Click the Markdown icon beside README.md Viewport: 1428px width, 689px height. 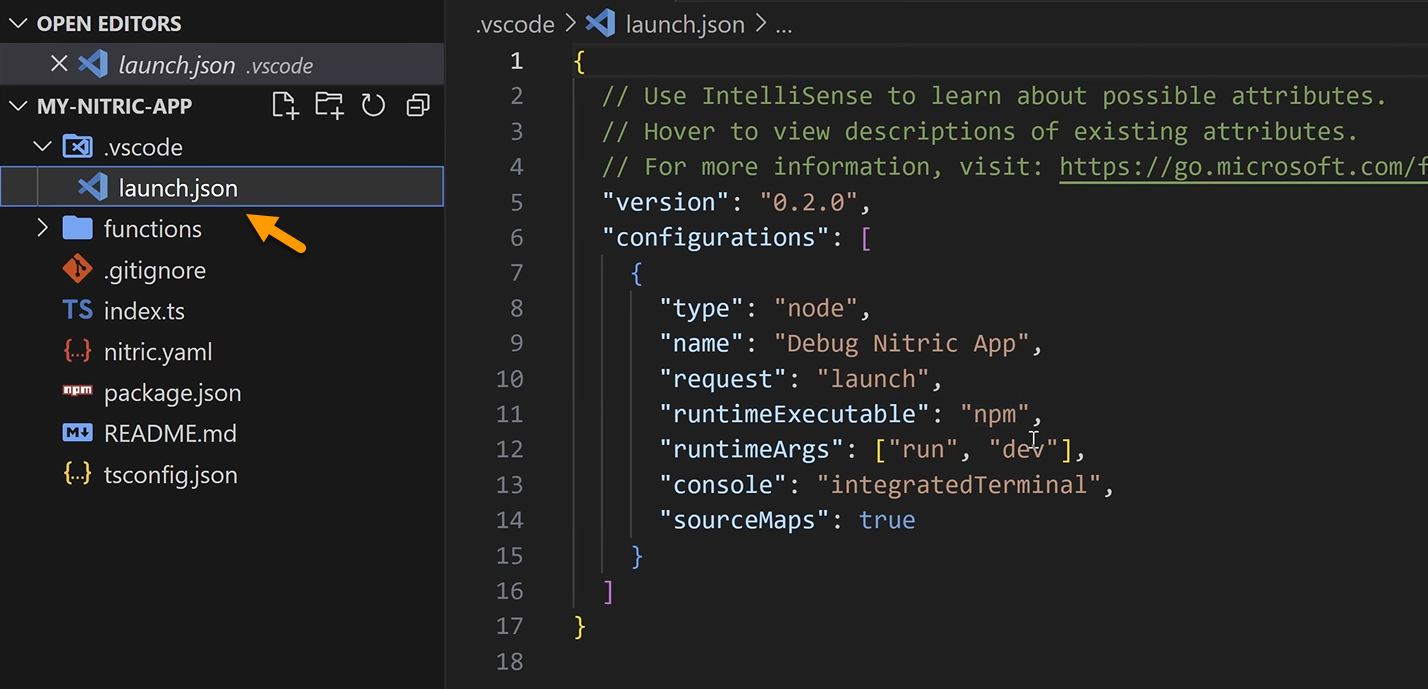coord(77,433)
